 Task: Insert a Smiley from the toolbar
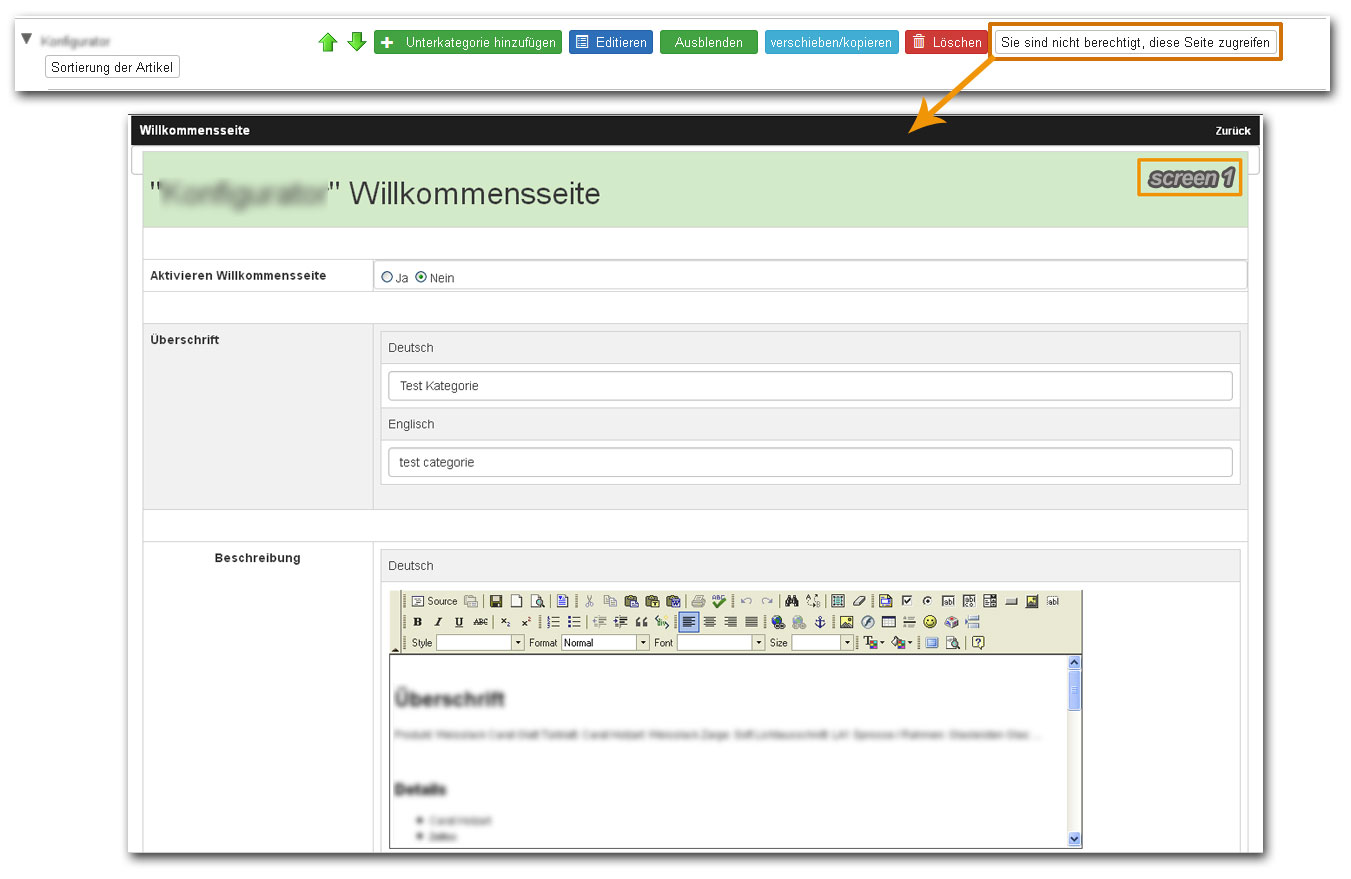929,622
